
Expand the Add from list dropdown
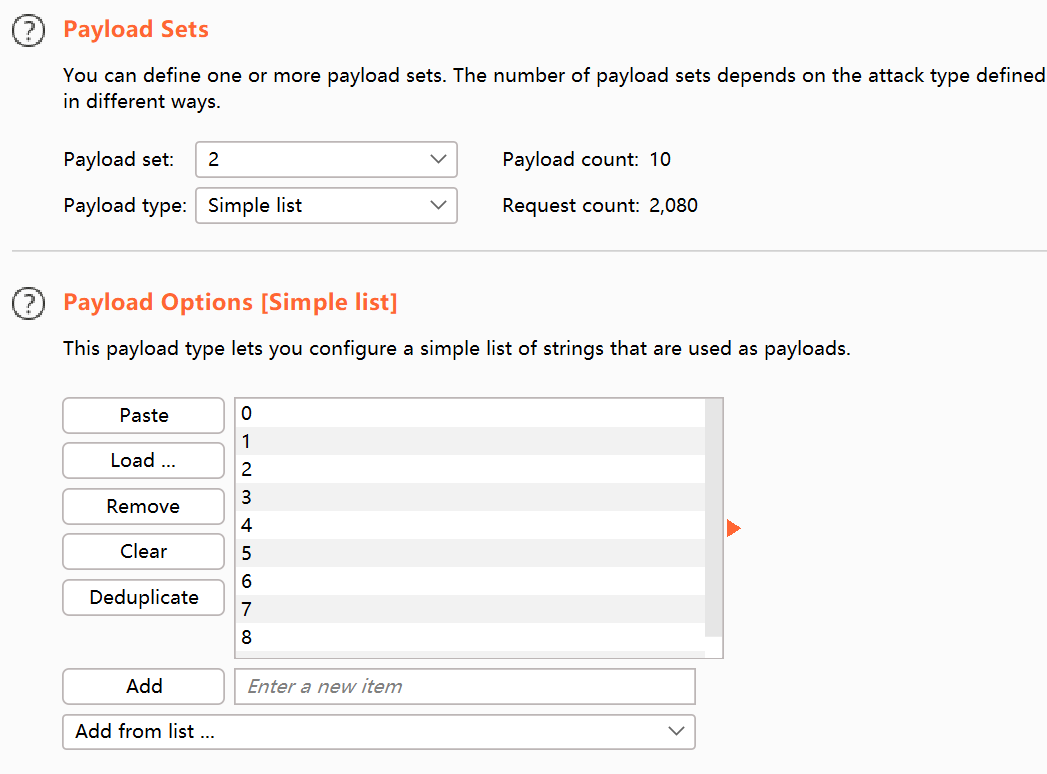(378, 732)
